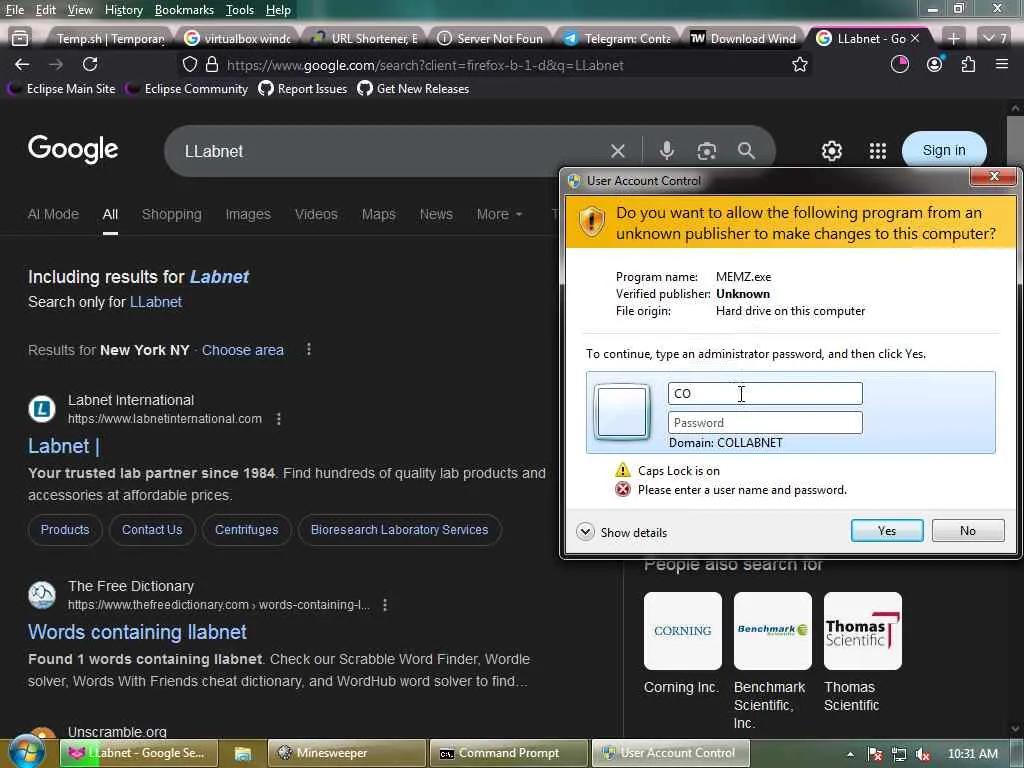Bookmark this page with the star icon

799,64
